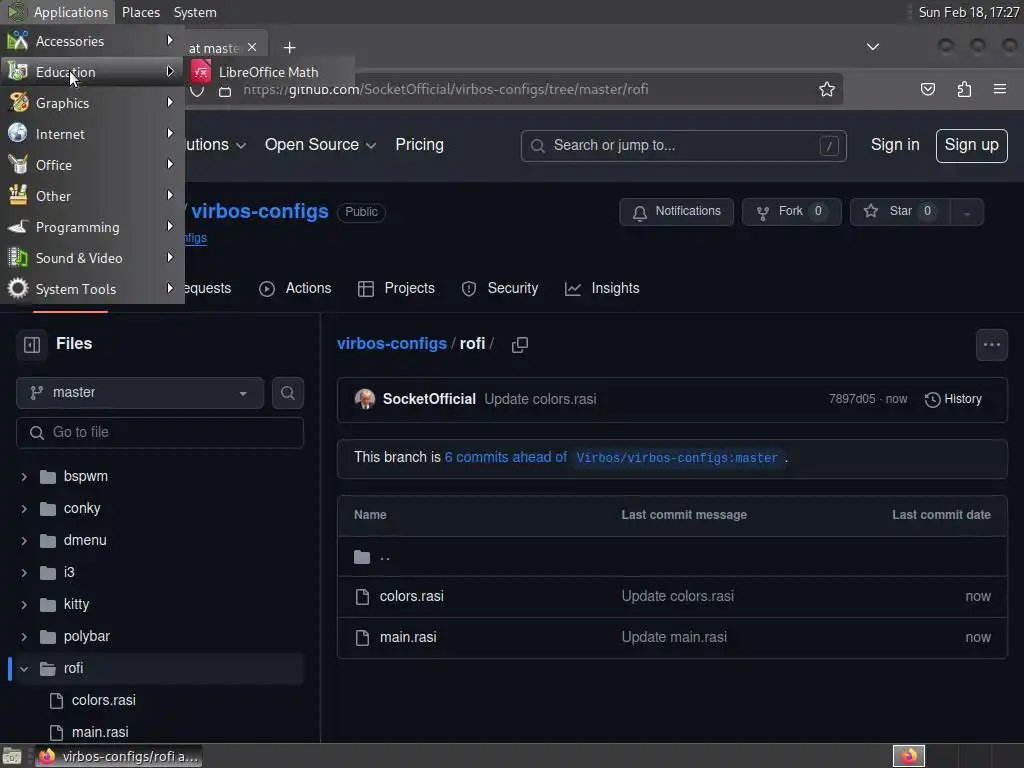Switch to the Insights tab

[x=602, y=289]
